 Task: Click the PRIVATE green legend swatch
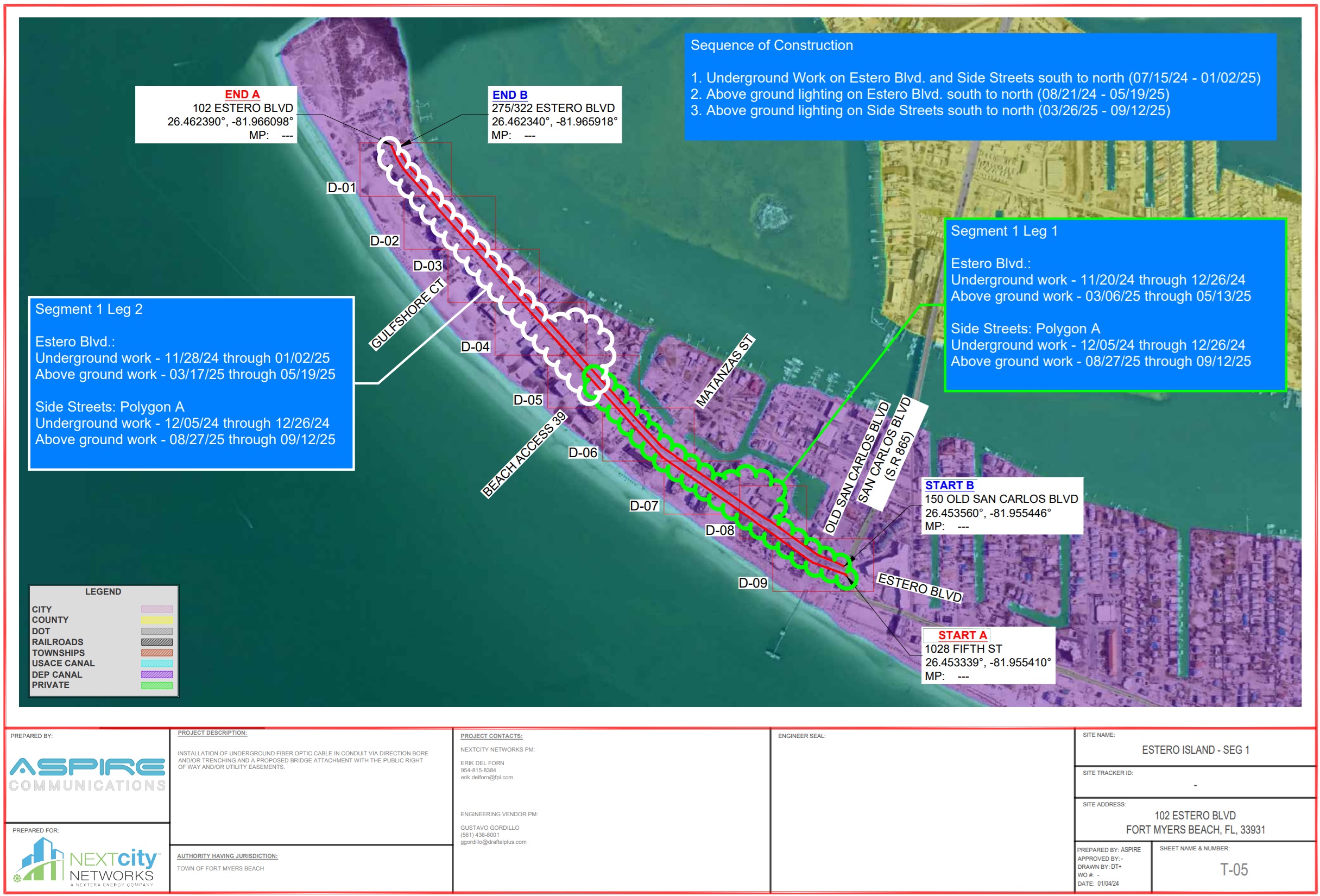tap(157, 685)
